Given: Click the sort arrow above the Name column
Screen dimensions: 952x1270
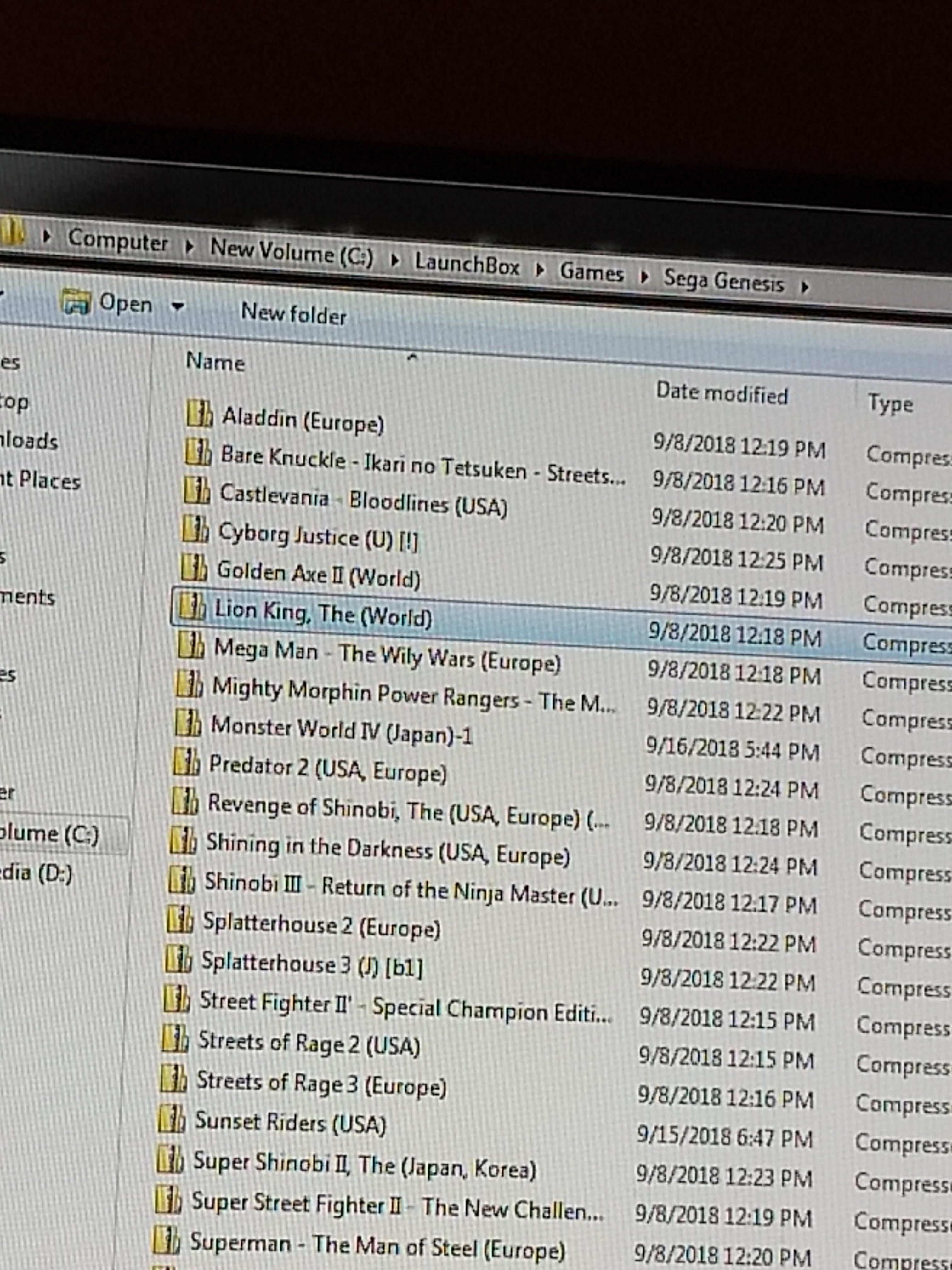Looking at the screenshot, I should [x=412, y=358].
